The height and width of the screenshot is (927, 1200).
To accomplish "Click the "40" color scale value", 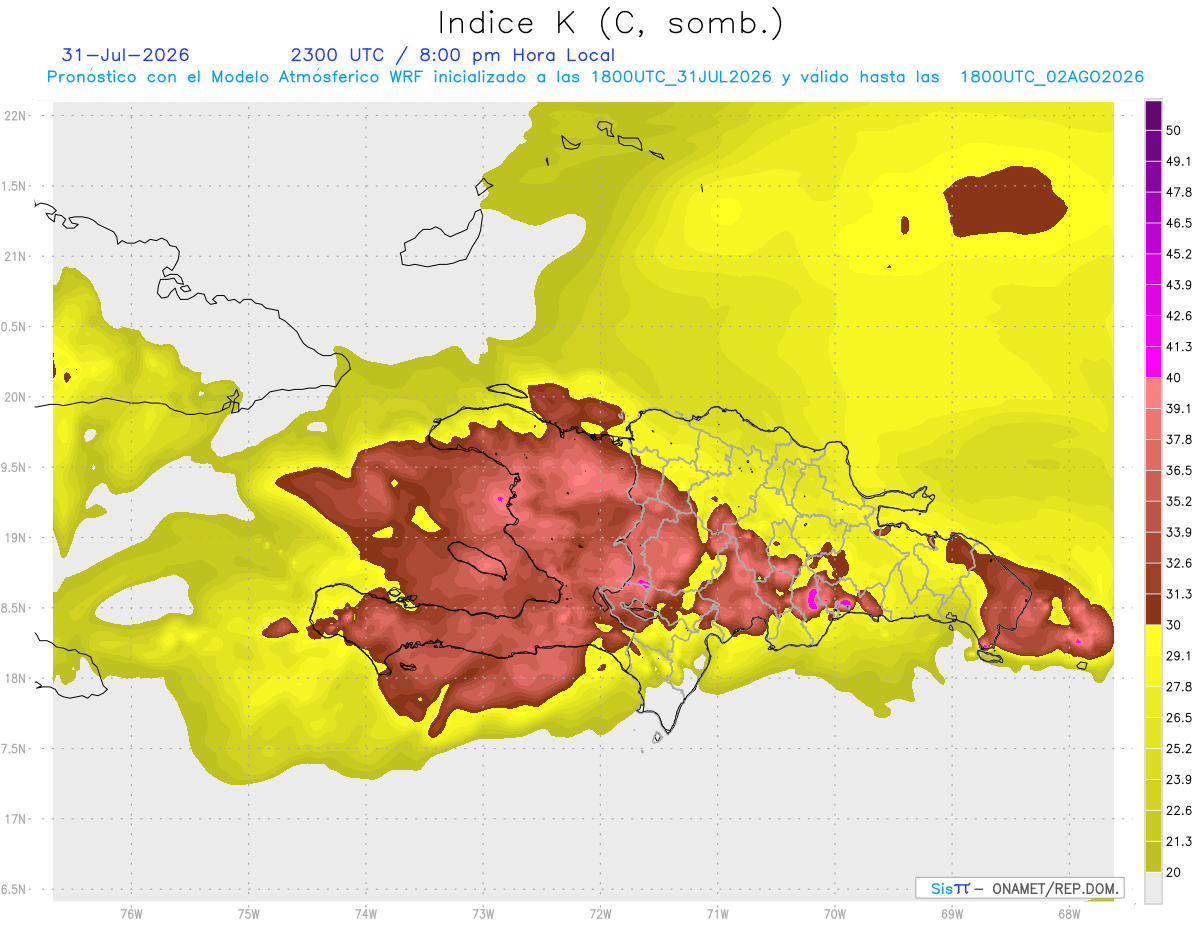I will [x=1174, y=378].
